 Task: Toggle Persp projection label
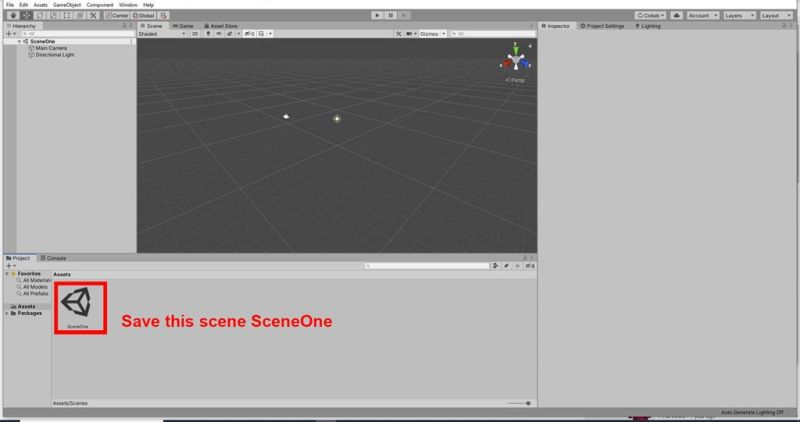[515, 80]
